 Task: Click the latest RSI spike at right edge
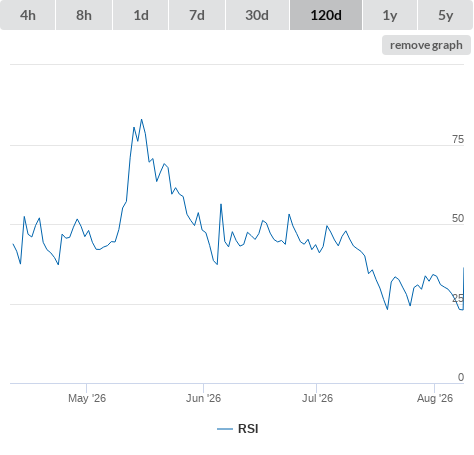pyautogui.click(x=463, y=268)
